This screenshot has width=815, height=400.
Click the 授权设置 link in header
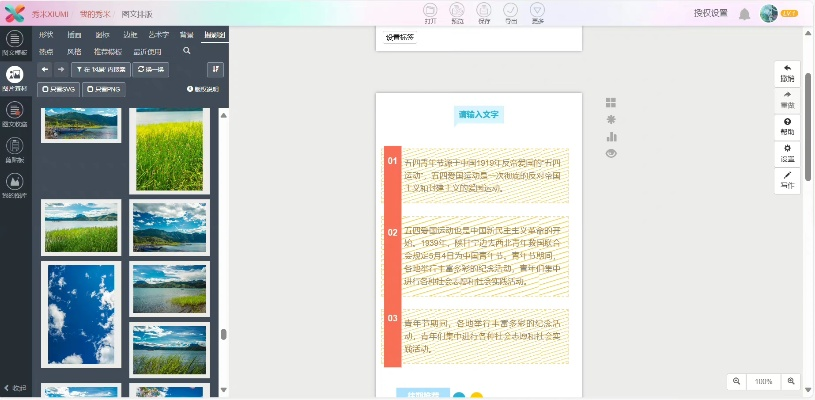pyautogui.click(x=710, y=14)
